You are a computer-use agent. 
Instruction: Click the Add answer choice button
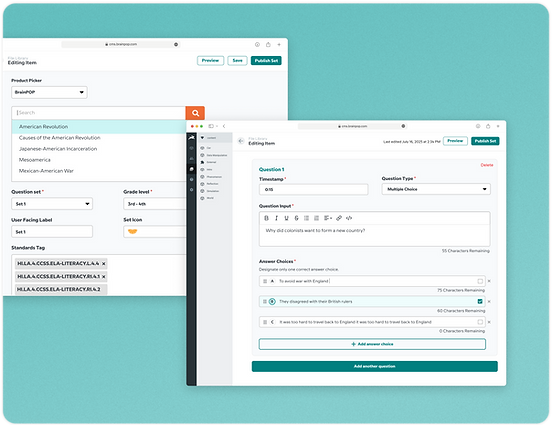point(372,344)
